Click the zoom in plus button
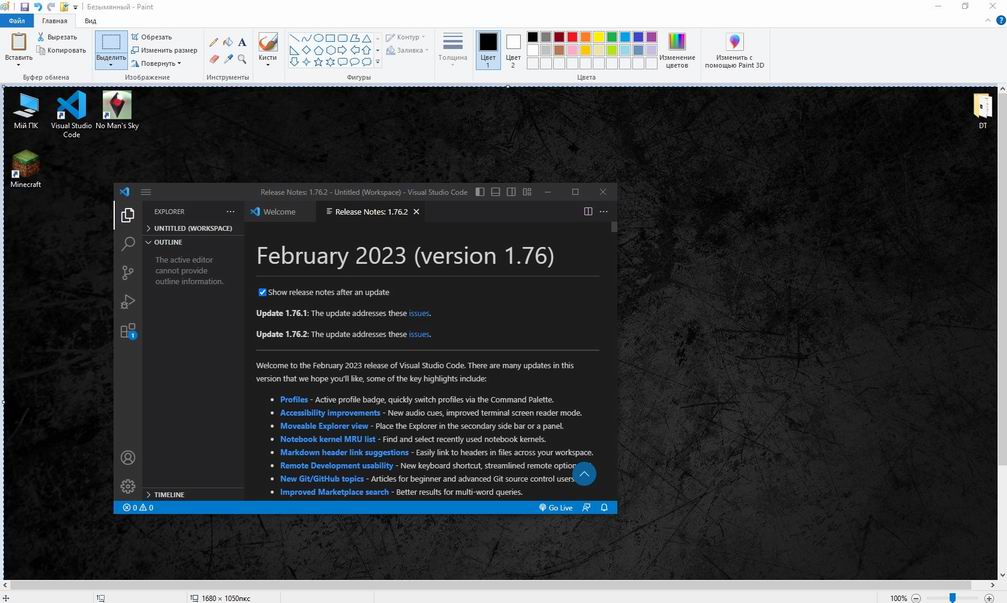This screenshot has height=603, width=1007. pos(990,598)
